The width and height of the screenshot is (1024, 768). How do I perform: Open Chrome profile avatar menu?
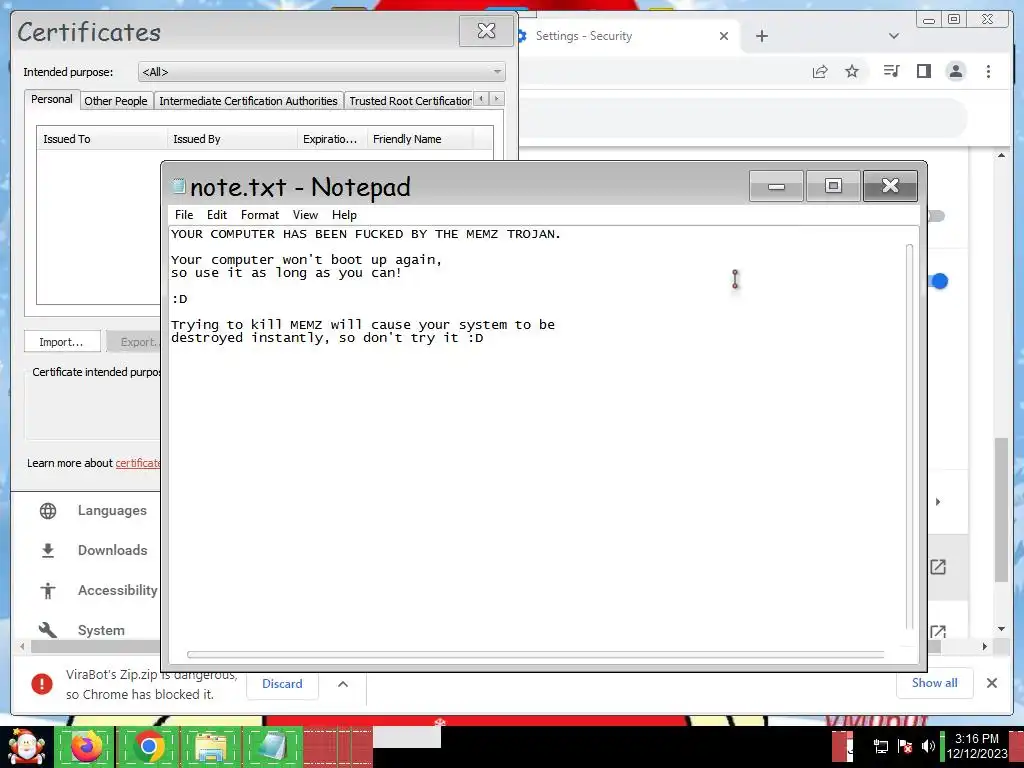click(x=955, y=71)
